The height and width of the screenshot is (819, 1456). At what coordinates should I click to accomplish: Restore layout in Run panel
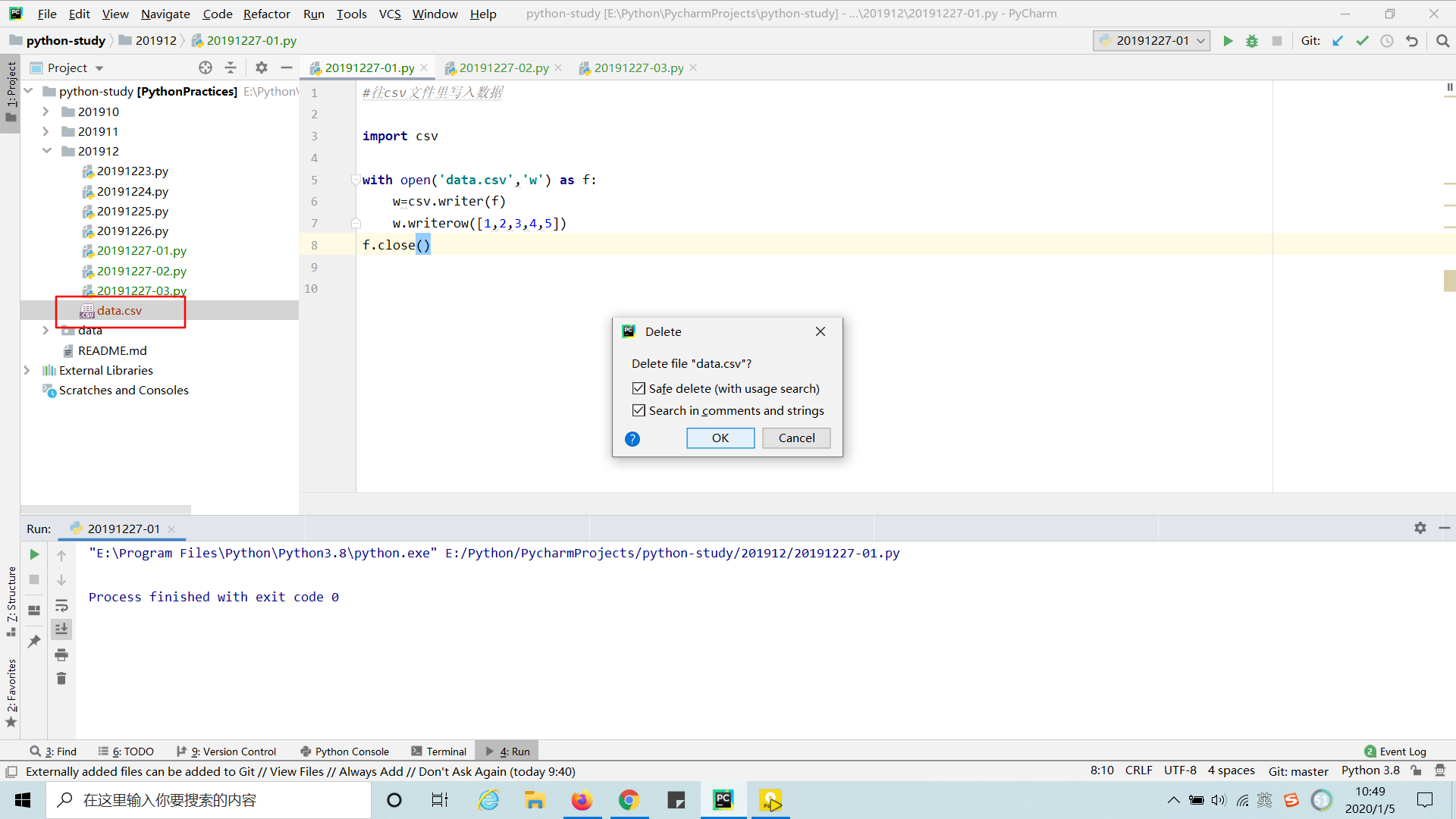coord(34,610)
